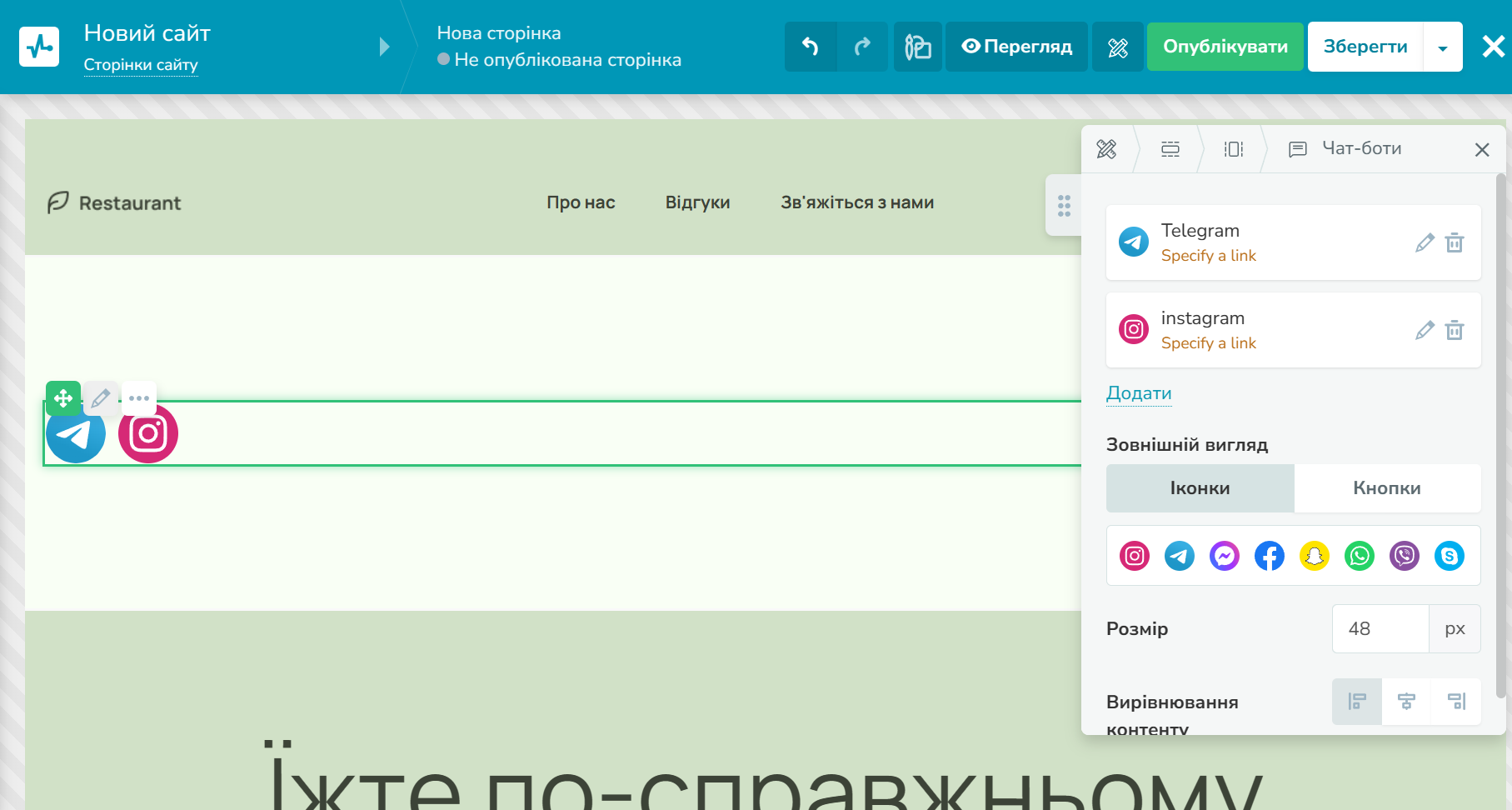The height and width of the screenshot is (810, 1512).
Task: Click Нова сторінка page title
Action: pos(499,33)
